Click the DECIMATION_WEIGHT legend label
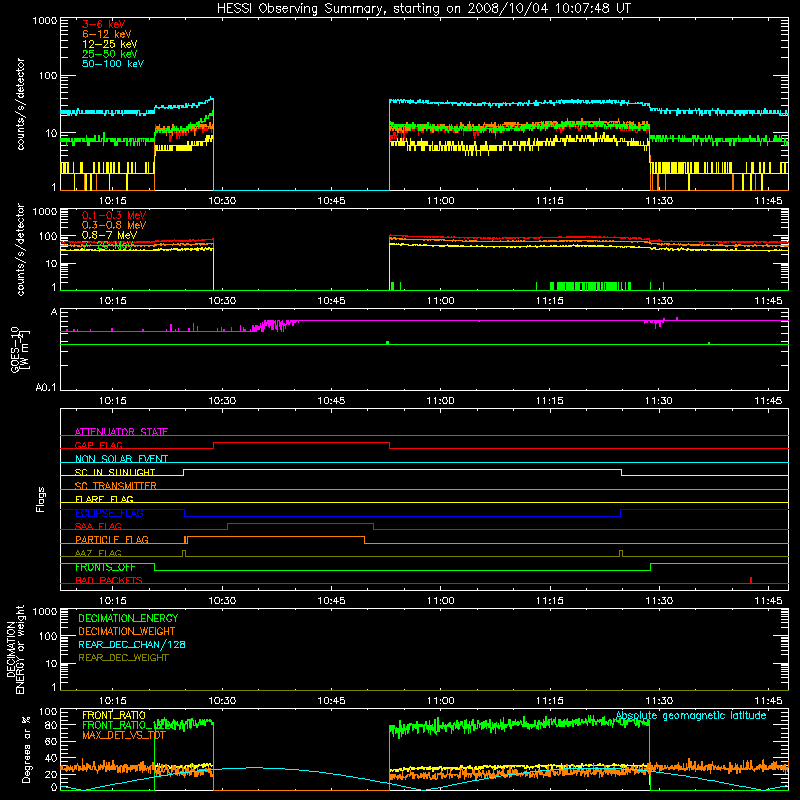The height and width of the screenshot is (800, 800). [127, 631]
